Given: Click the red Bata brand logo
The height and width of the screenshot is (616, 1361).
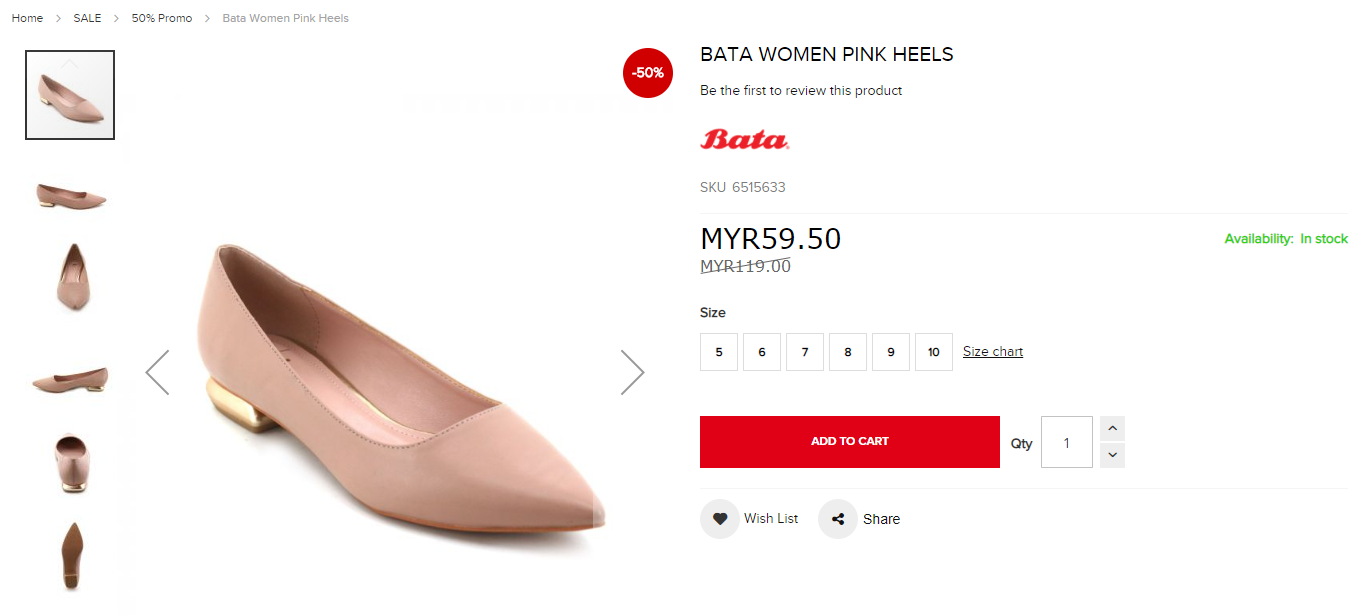Looking at the screenshot, I should point(744,139).
